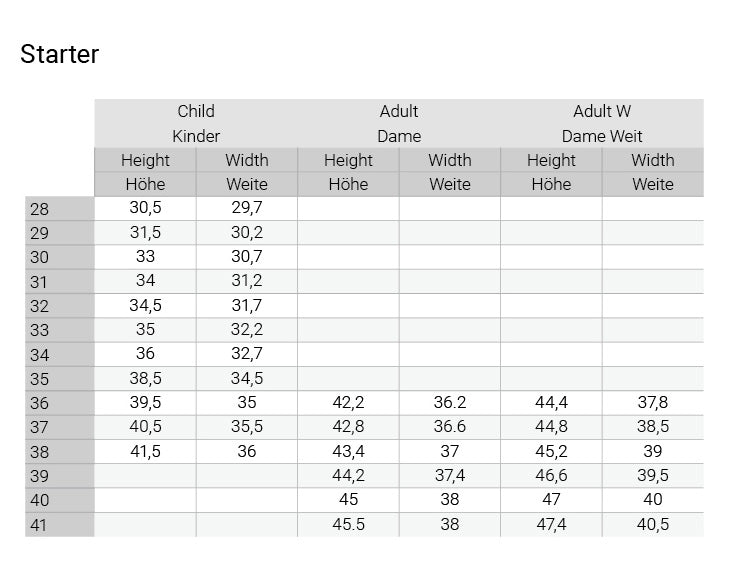Click the Starter heading
The height and width of the screenshot is (579, 733).
point(59,54)
